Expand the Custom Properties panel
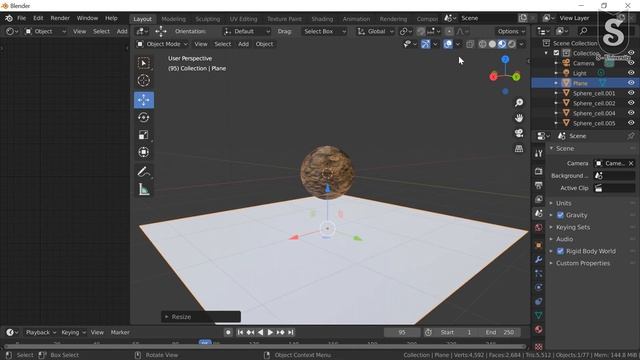Screen dimensions: 640x360 click(583, 263)
